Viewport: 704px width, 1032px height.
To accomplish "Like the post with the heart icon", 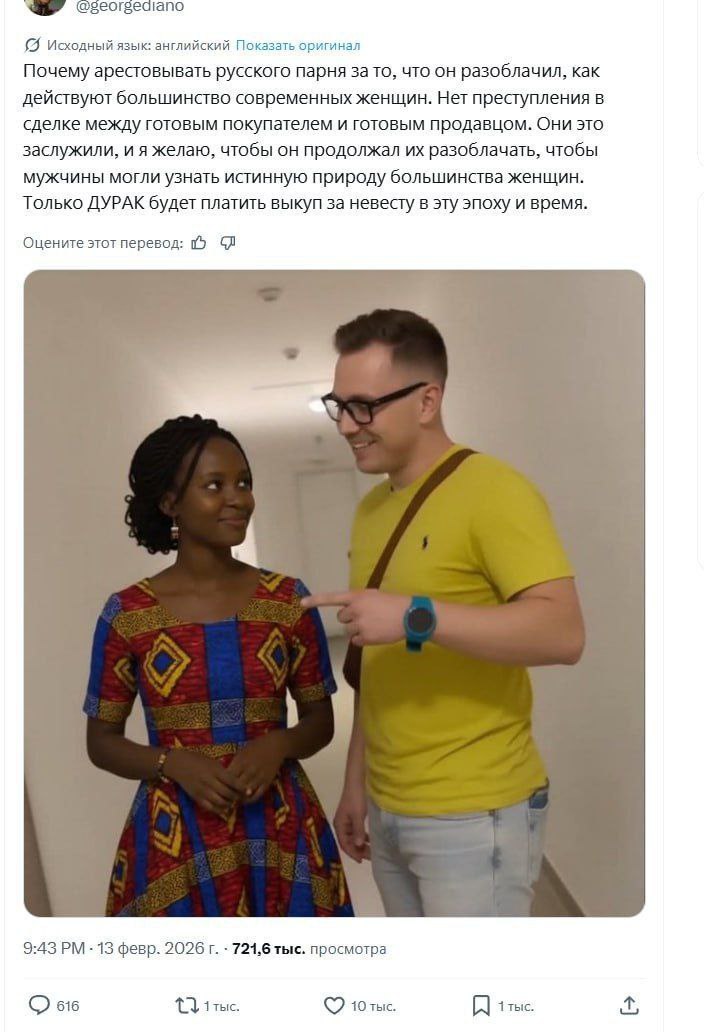I will 334,1005.
